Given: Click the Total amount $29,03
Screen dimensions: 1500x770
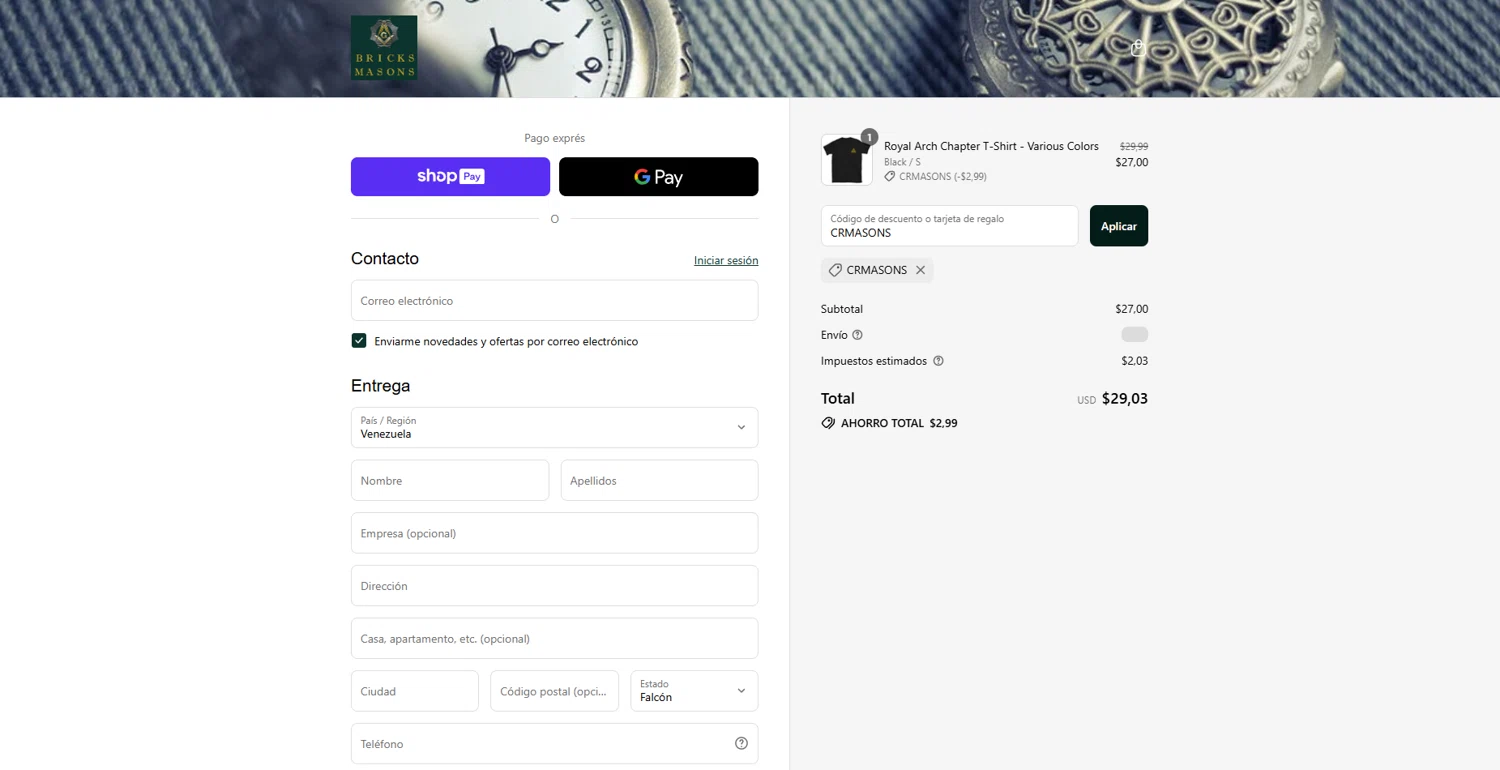Looking at the screenshot, I should coord(1125,398).
